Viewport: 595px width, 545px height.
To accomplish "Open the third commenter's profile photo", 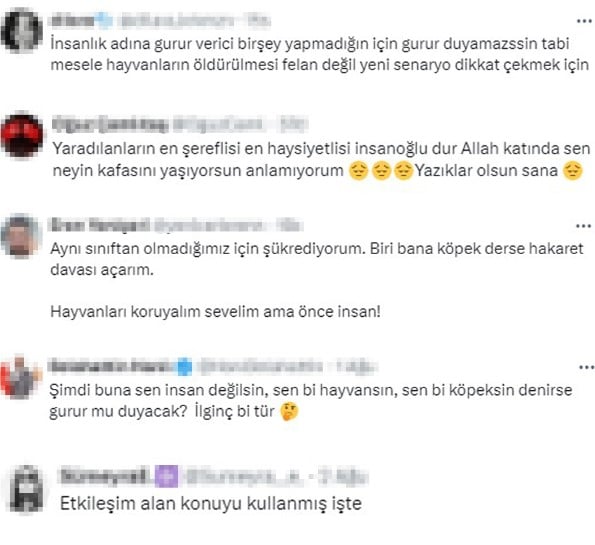I will (20, 236).
